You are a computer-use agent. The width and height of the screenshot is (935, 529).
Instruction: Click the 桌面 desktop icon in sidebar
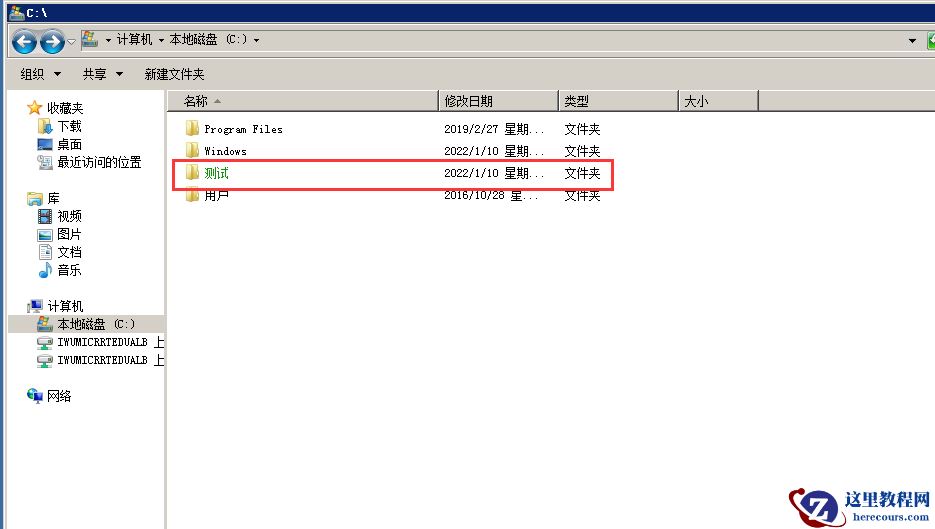45,144
